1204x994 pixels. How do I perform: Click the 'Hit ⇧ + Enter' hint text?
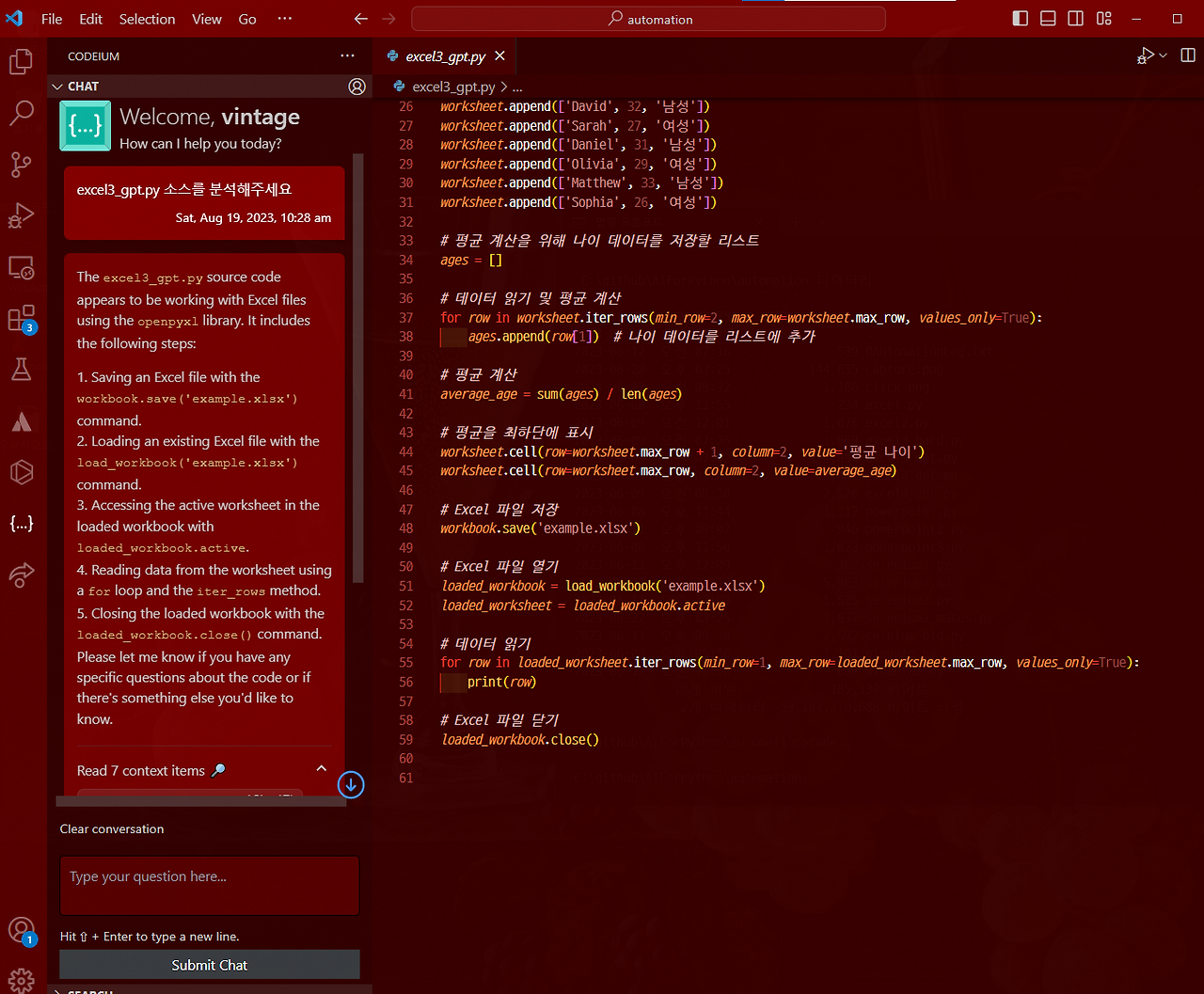point(150,937)
